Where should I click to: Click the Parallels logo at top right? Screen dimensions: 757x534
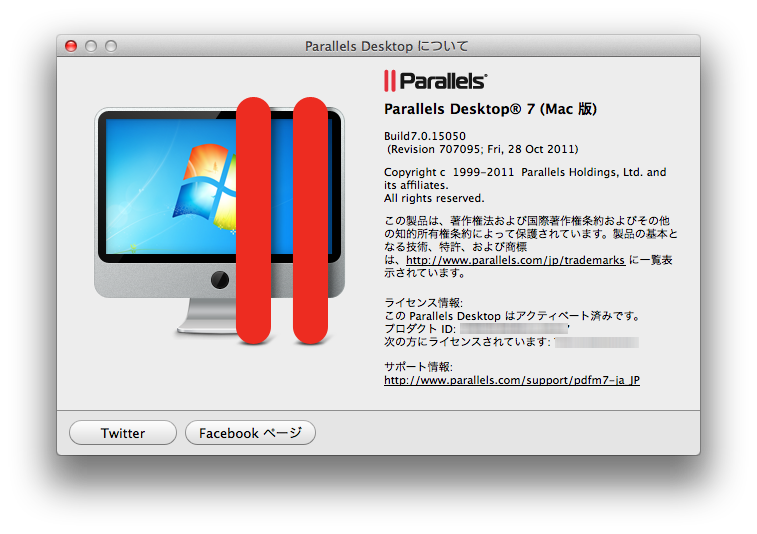pyautogui.click(x=435, y=81)
